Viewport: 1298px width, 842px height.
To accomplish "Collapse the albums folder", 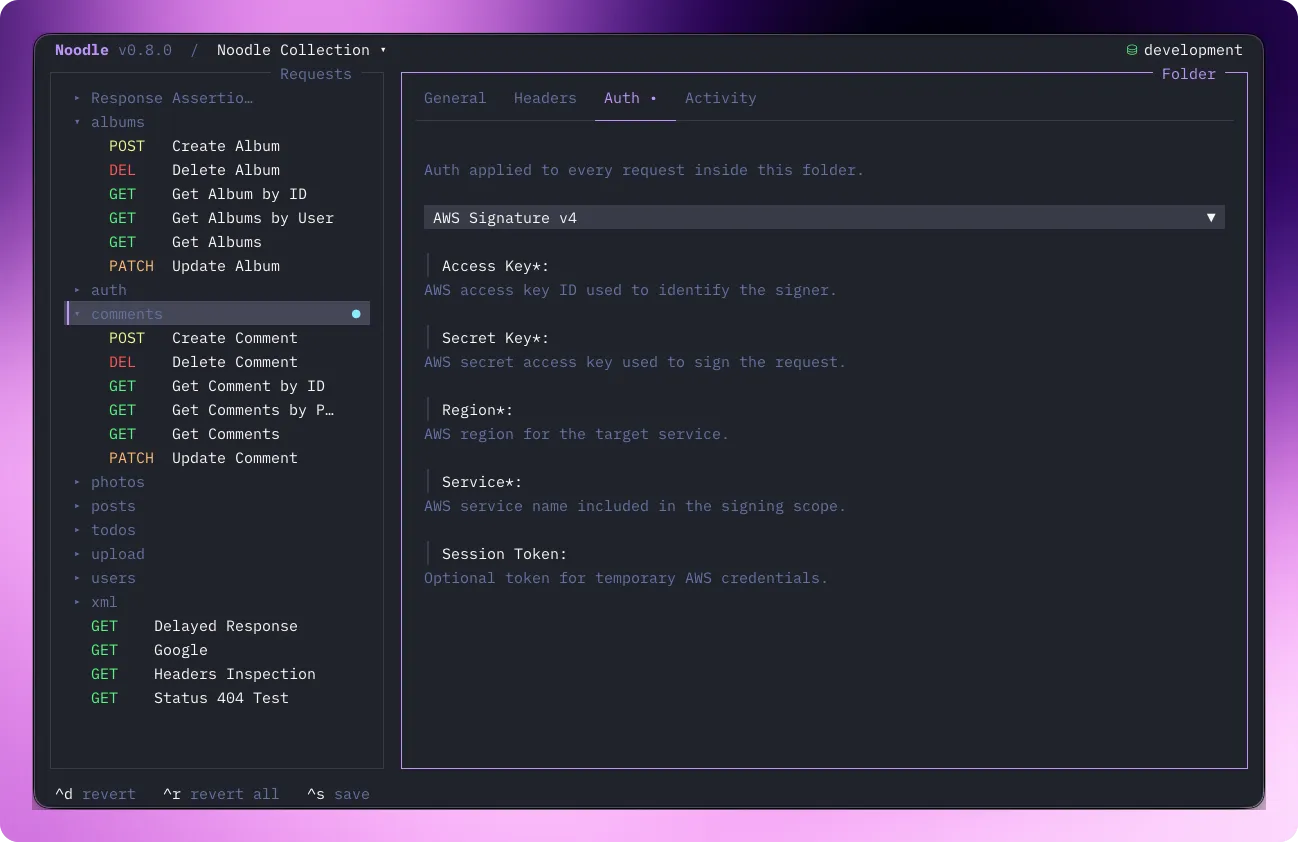I will [x=77, y=122].
